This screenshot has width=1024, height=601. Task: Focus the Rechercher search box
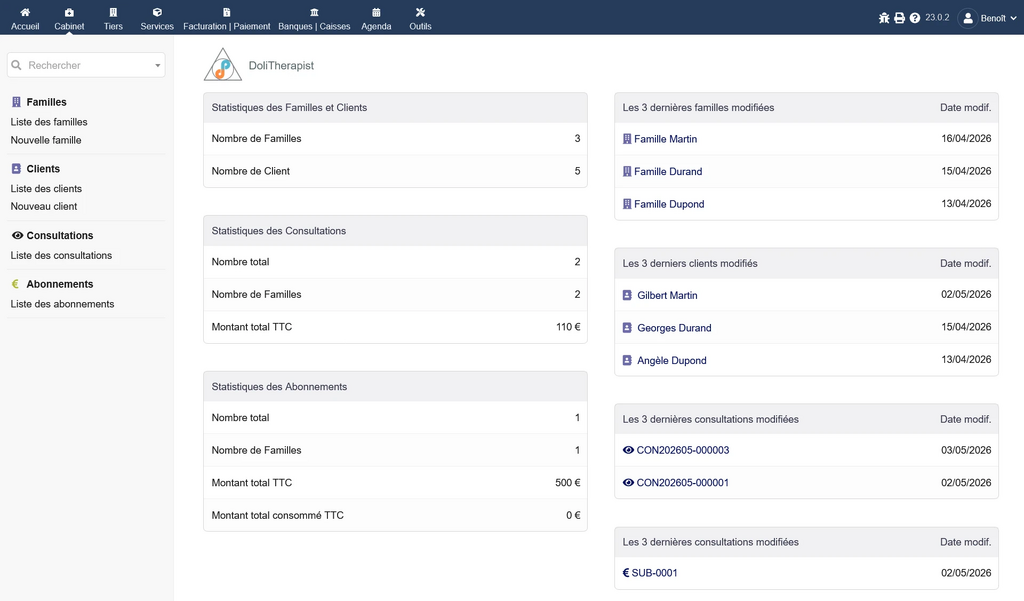tap(86, 65)
